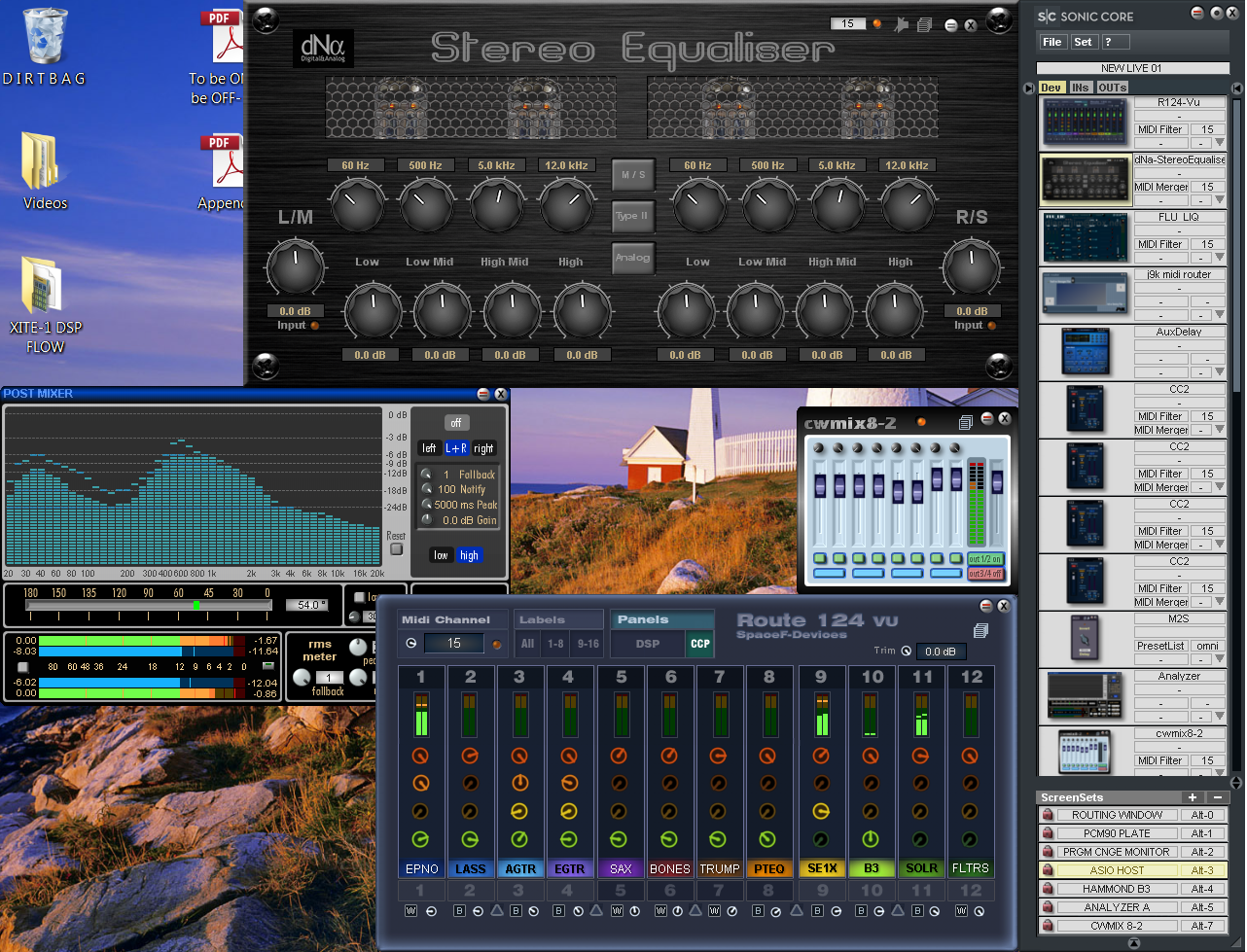Toggle the M / S mode button

coord(633,175)
